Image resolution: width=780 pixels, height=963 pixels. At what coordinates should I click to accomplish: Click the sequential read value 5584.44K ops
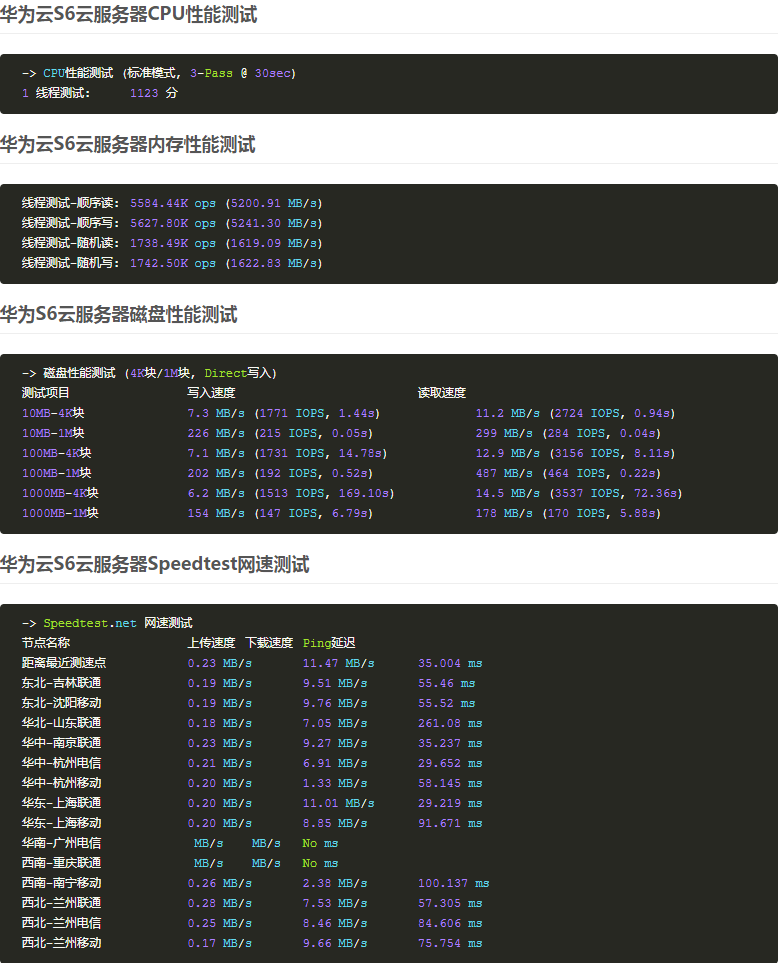coord(173,203)
